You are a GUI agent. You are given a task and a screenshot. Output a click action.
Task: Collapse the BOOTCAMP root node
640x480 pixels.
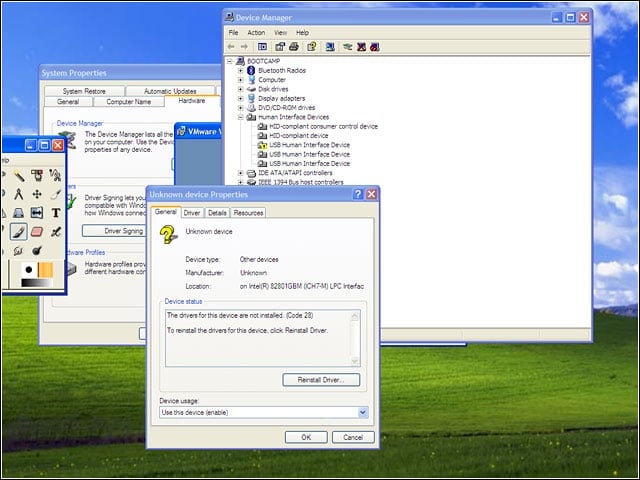pos(230,61)
